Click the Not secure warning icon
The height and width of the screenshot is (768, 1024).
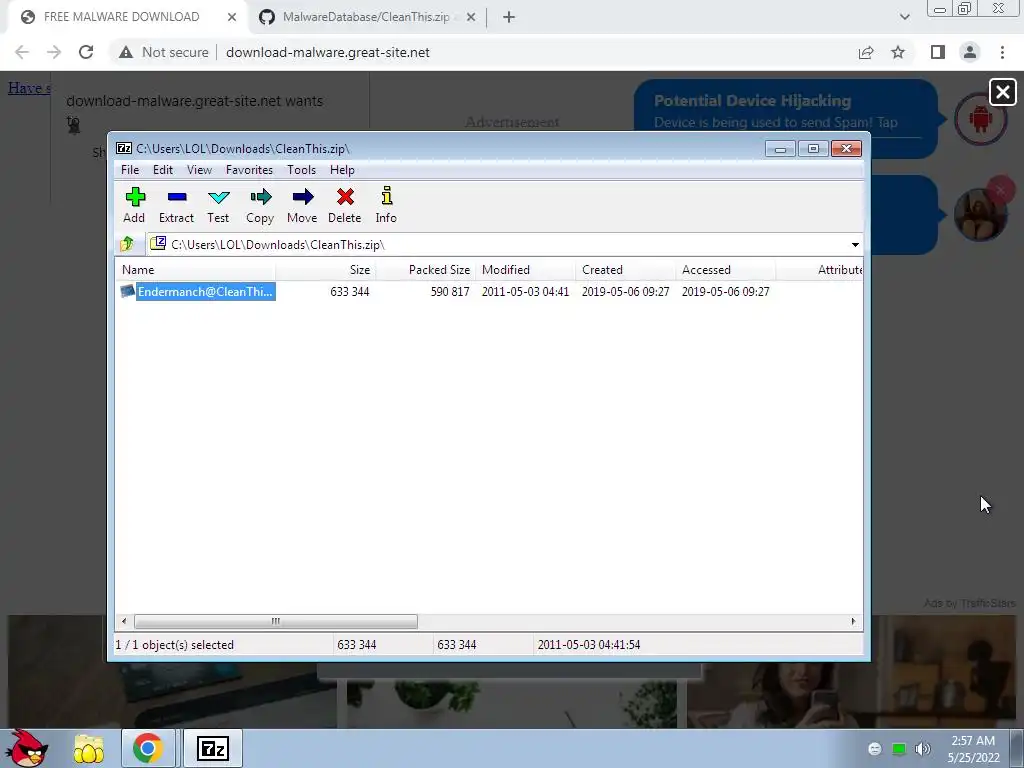pyautogui.click(x=126, y=52)
